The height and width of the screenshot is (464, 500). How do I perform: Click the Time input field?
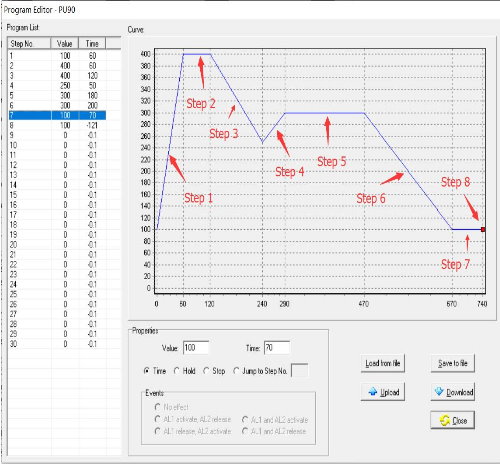pos(277,348)
